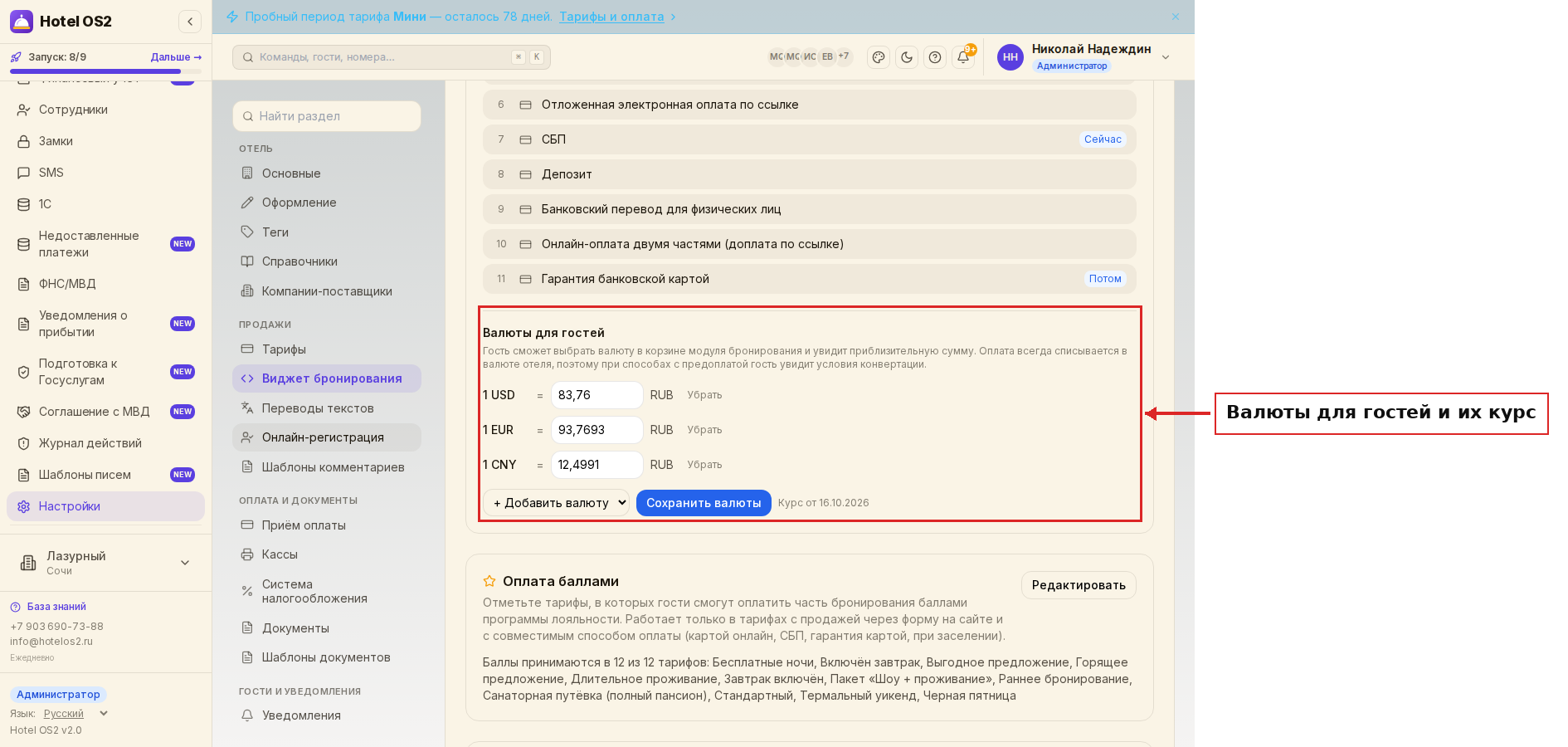Open the Добавить валюту dropdown
This screenshot has width=1568, height=747.
click(x=557, y=503)
